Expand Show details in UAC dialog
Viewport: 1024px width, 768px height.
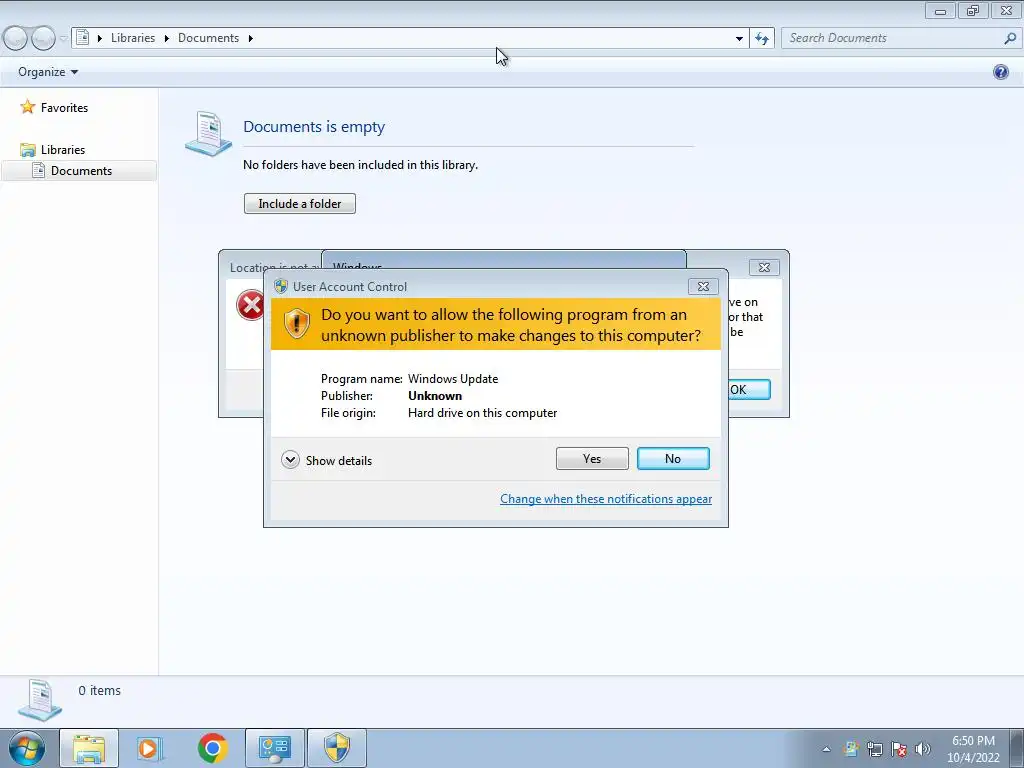[327, 460]
